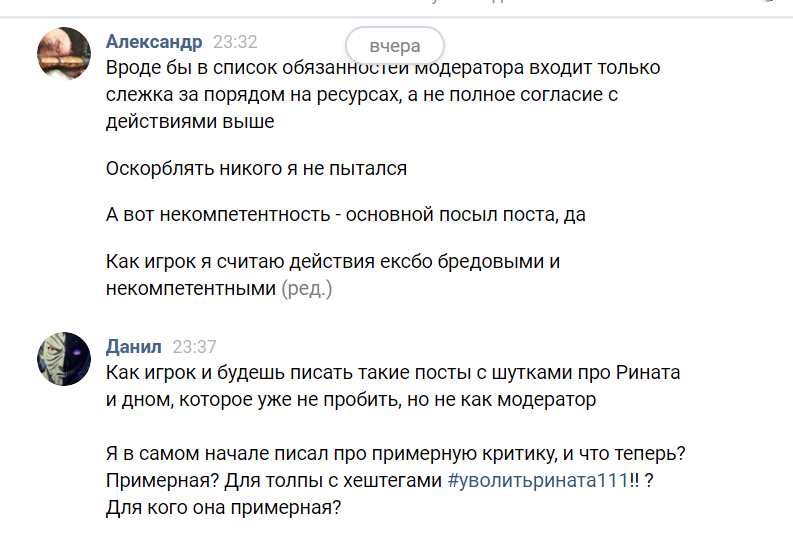793x544 pixels.
Task: Click the вчера date pill
Action: coord(395,46)
